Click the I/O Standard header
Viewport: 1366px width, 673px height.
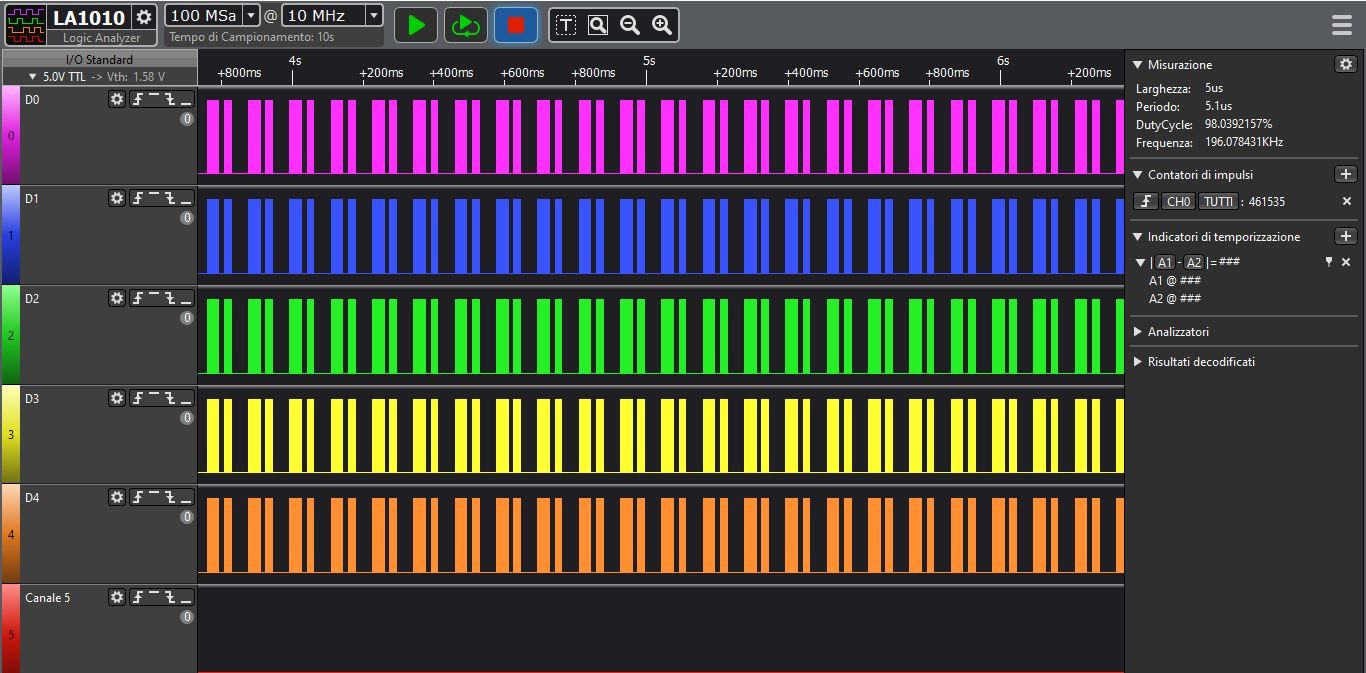pos(99,60)
